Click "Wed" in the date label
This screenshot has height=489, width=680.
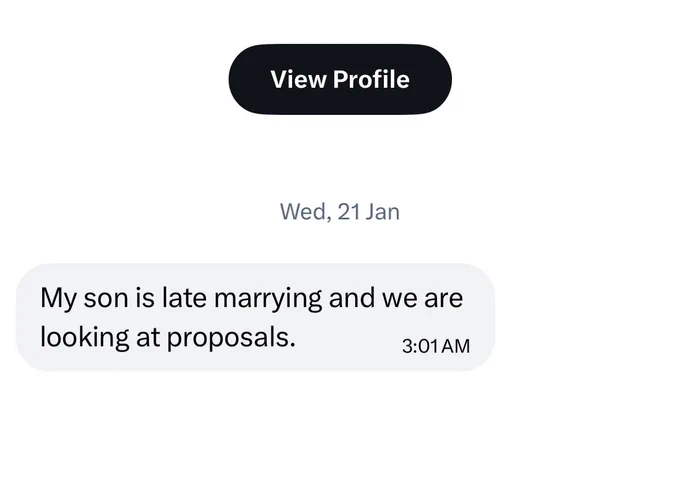tap(305, 212)
